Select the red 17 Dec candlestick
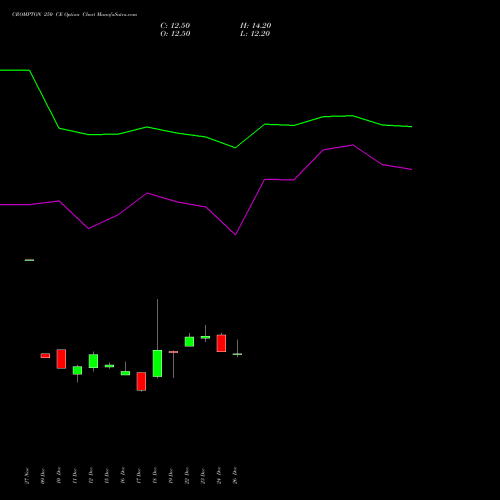The height and width of the screenshot is (500, 500). [x=141, y=382]
